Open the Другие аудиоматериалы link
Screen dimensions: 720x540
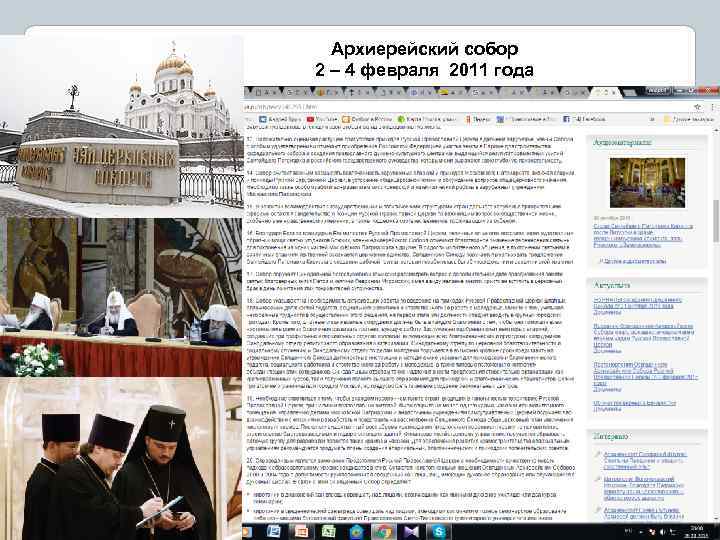tap(634, 261)
